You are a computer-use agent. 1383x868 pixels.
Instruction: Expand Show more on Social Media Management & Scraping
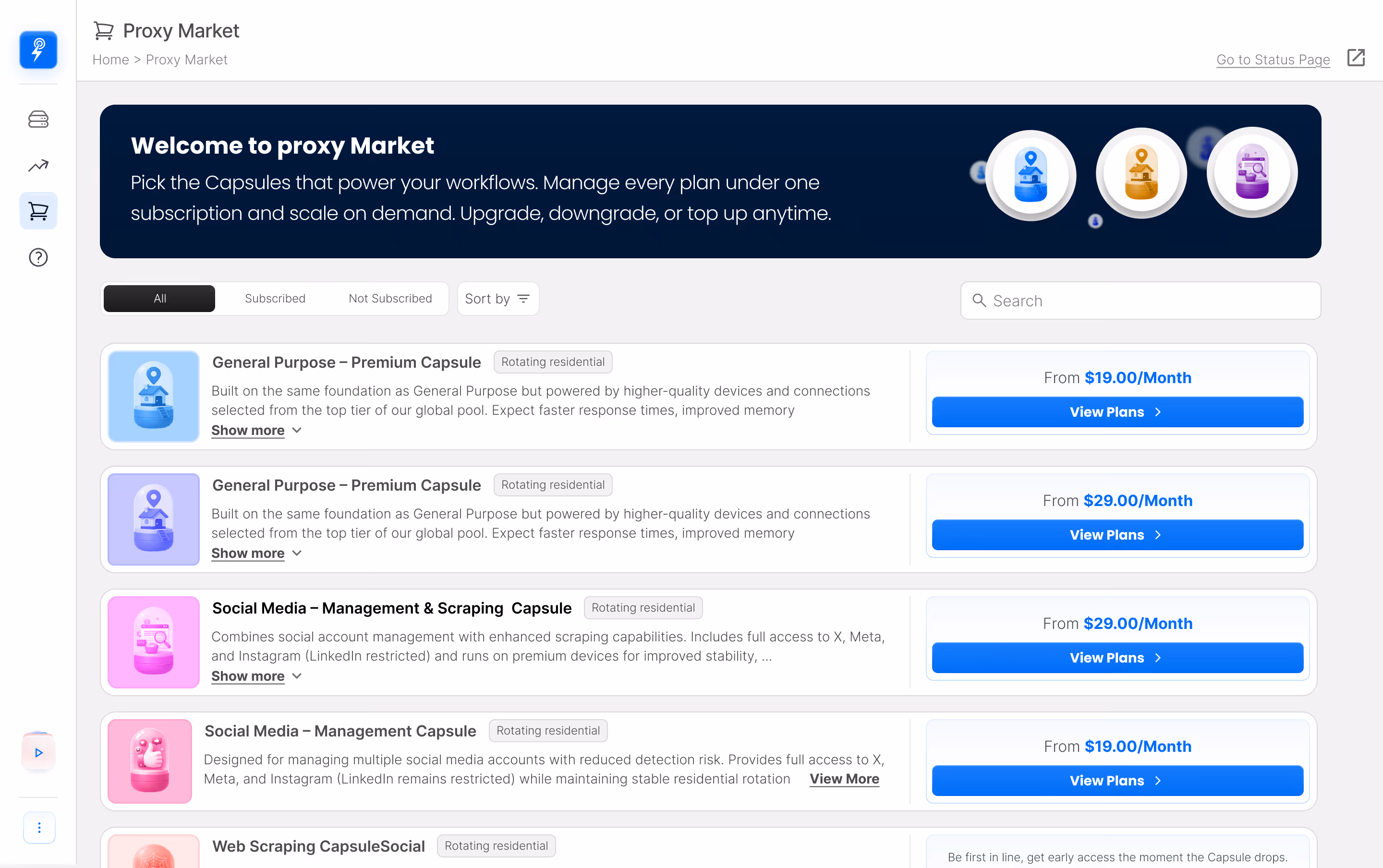click(256, 675)
